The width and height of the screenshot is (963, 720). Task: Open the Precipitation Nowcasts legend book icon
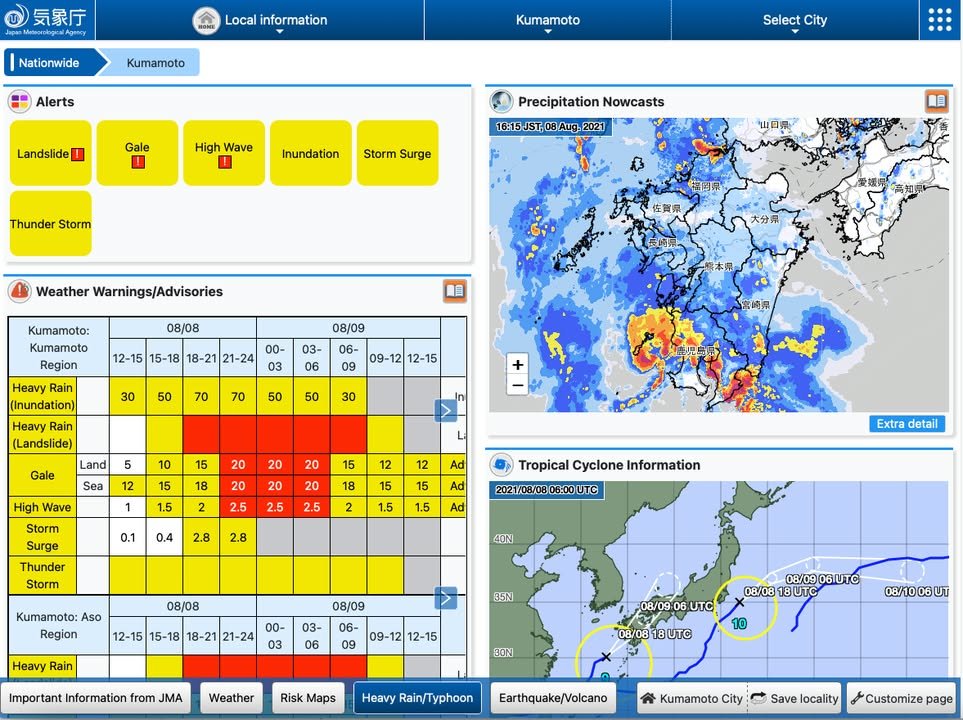[x=936, y=101]
